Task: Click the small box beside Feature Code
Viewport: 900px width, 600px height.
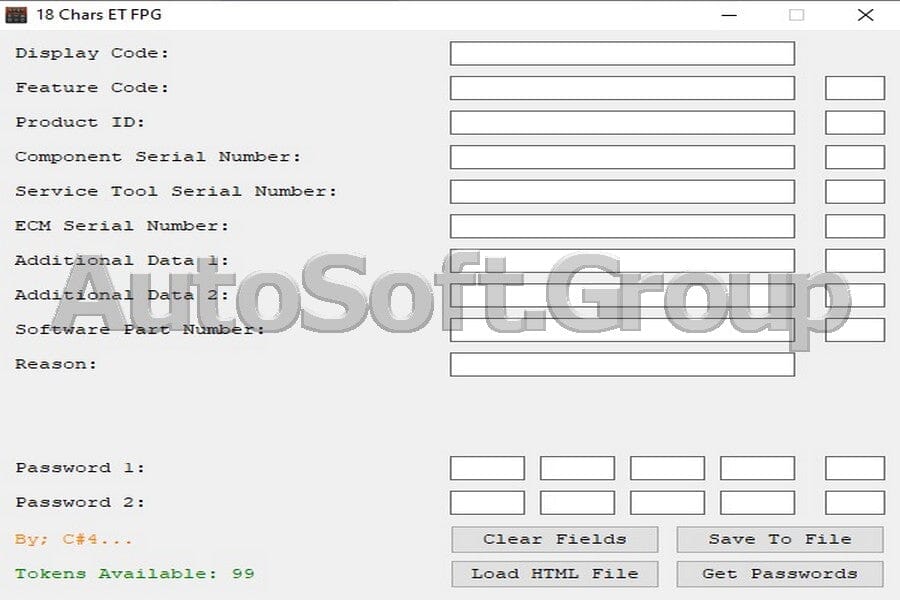Action: coord(855,87)
